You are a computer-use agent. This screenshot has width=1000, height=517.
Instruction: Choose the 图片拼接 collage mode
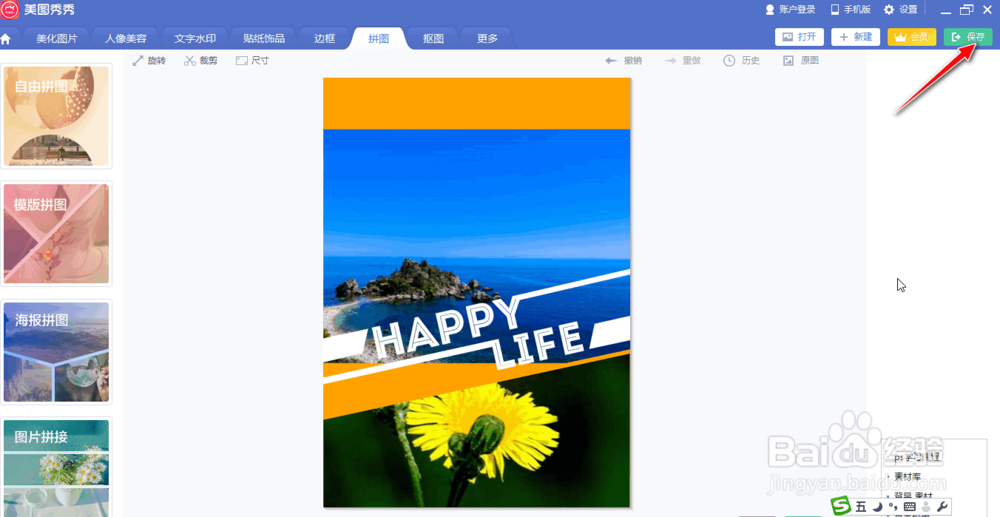(56, 467)
